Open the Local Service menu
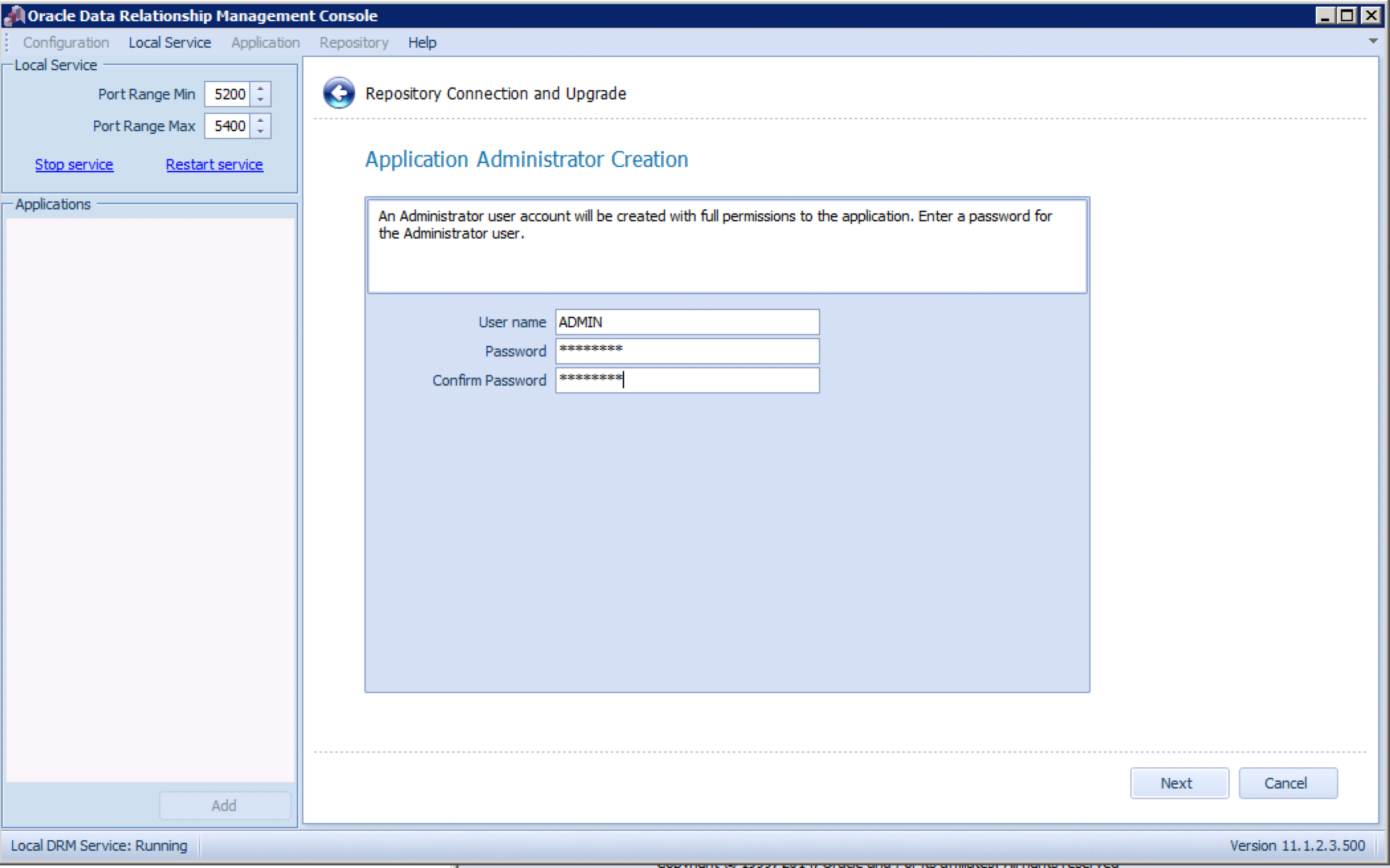This screenshot has width=1390, height=868. coord(170,42)
